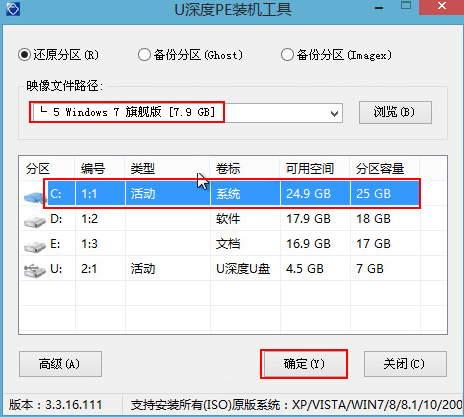This screenshot has height=417, width=464.
Task: Confirm with the 确定 (Y) button
Action: point(304,364)
